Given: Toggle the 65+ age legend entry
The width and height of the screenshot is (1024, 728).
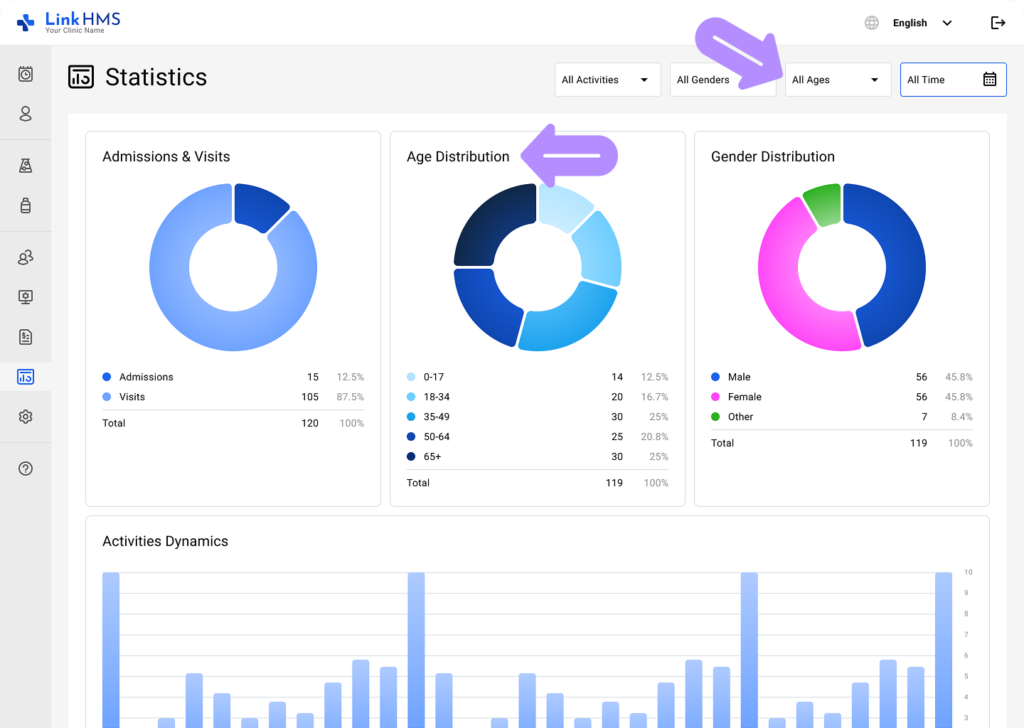Looking at the screenshot, I should click(432, 457).
